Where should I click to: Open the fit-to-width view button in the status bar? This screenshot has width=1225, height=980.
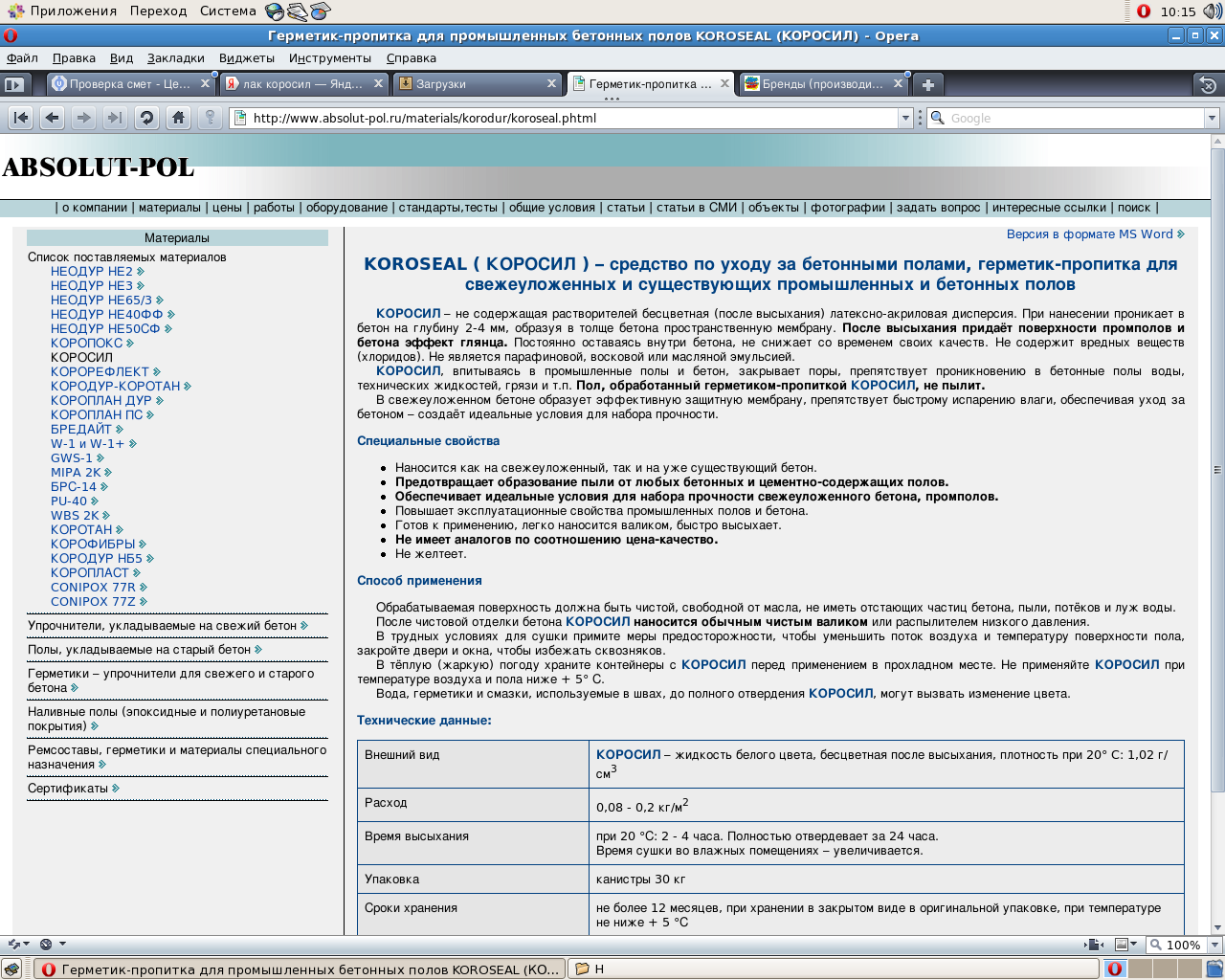[x=1094, y=945]
